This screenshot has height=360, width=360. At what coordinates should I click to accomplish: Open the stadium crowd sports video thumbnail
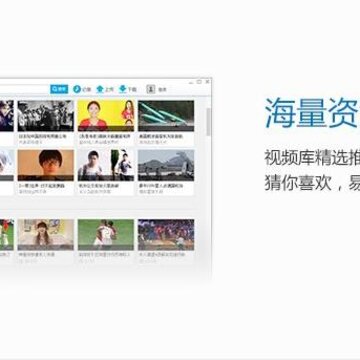click(x=166, y=235)
